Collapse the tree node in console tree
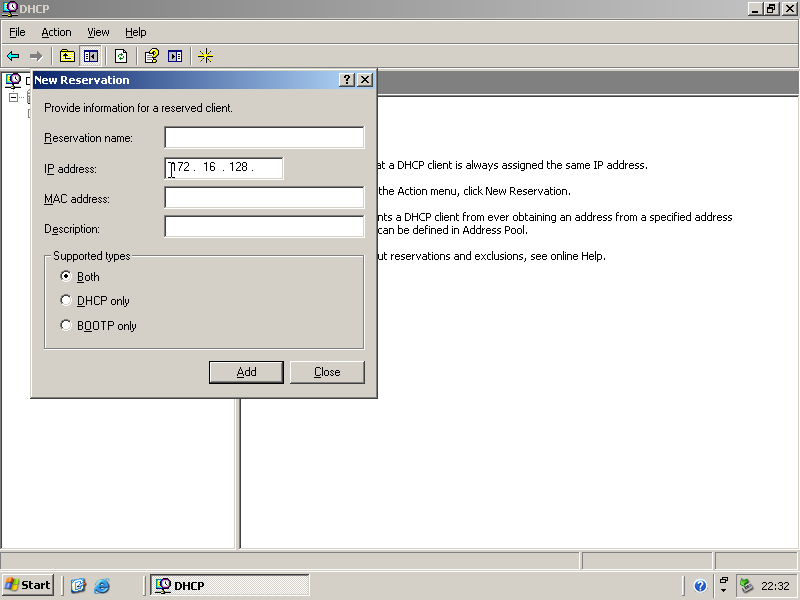 coord(14,98)
